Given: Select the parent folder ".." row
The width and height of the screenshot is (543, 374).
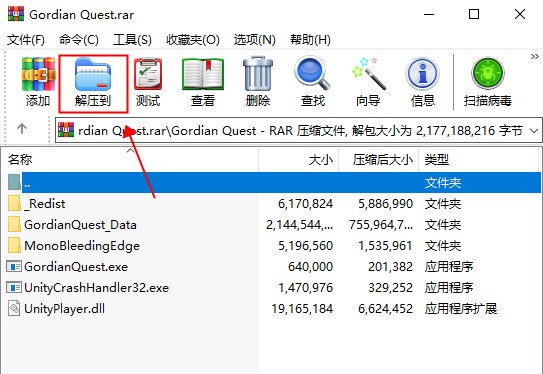Looking at the screenshot, I should (x=274, y=182).
